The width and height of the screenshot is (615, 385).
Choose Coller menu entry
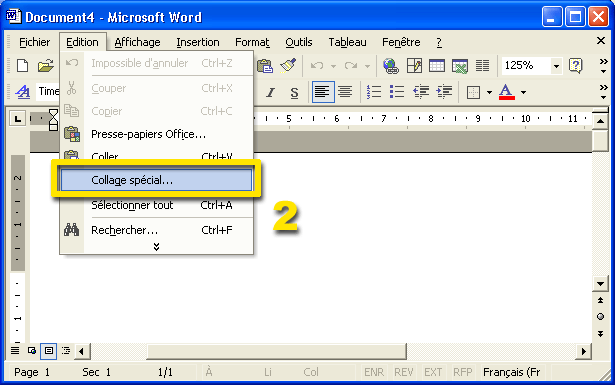(x=156, y=155)
